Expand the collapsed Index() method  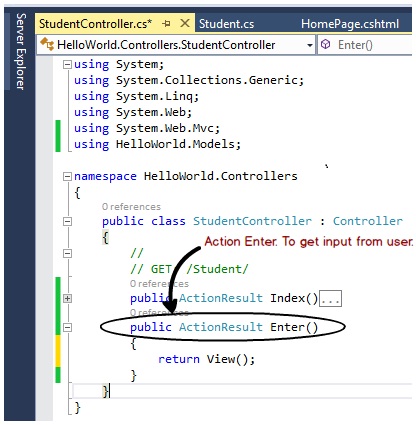tap(67, 298)
